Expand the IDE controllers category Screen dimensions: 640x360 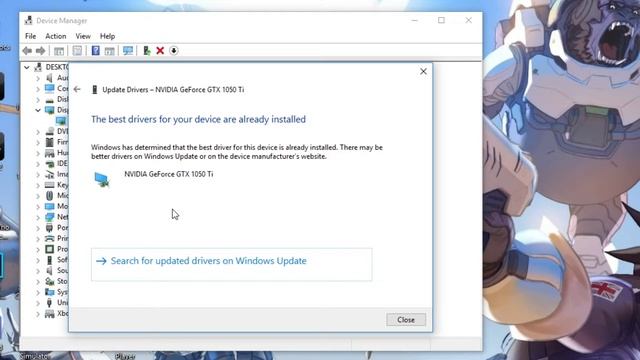click(x=38, y=164)
